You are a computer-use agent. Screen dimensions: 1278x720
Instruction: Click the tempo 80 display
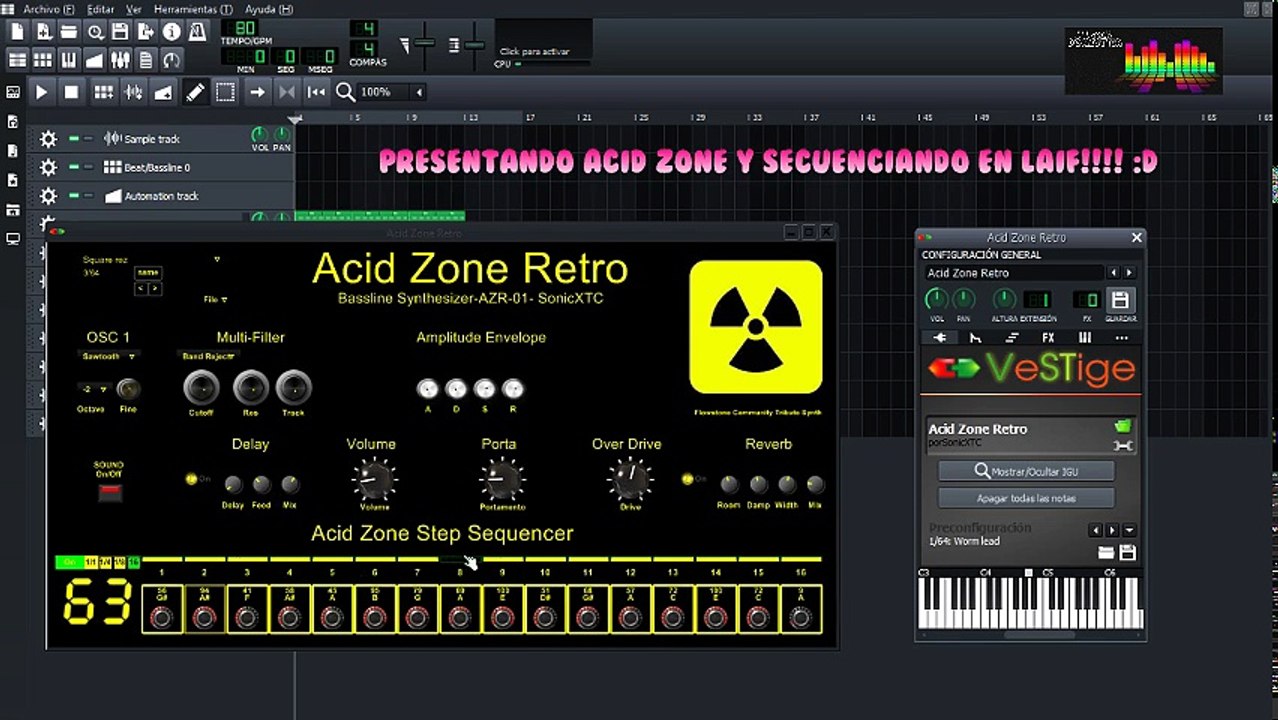(240, 28)
